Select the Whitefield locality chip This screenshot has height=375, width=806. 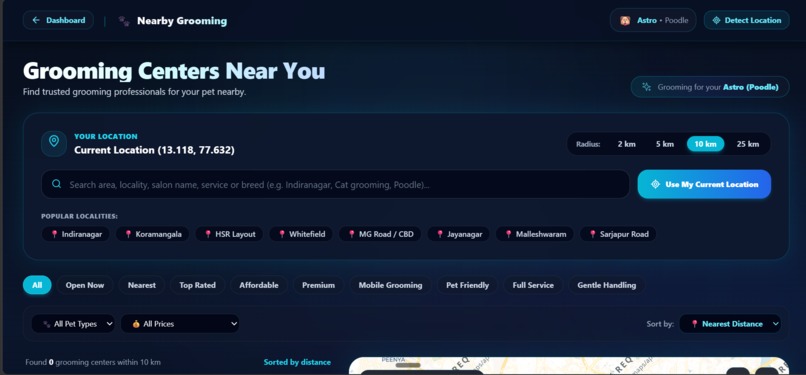point(301,234)
